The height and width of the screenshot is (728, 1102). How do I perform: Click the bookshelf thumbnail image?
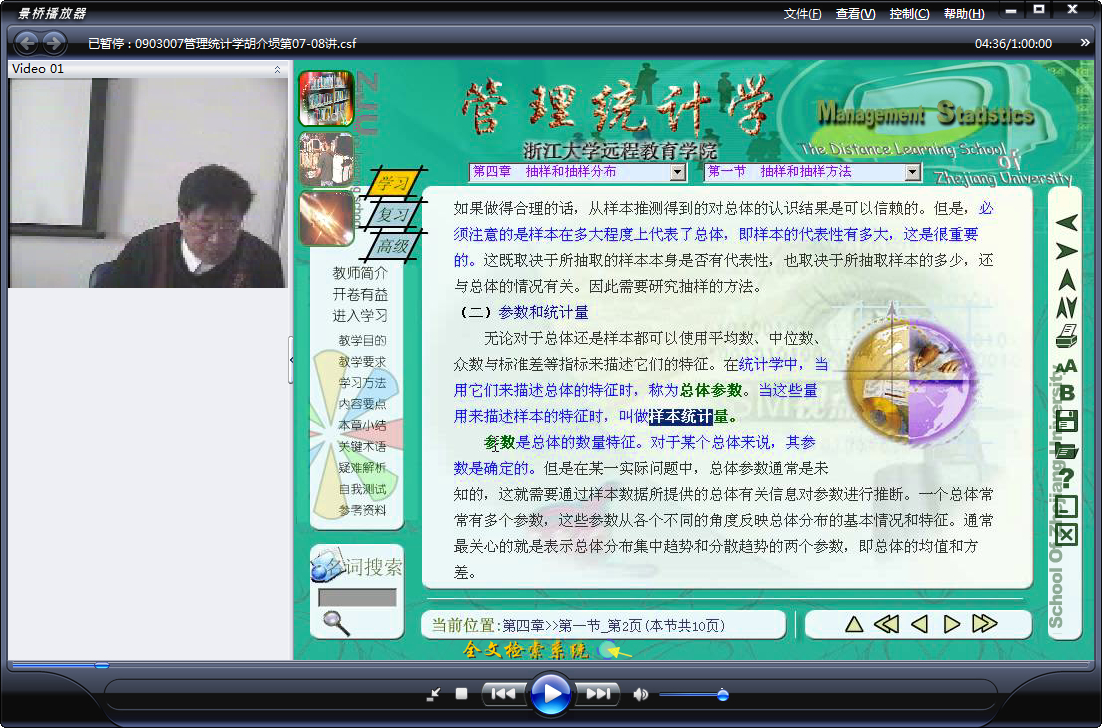tap(325, 98)
